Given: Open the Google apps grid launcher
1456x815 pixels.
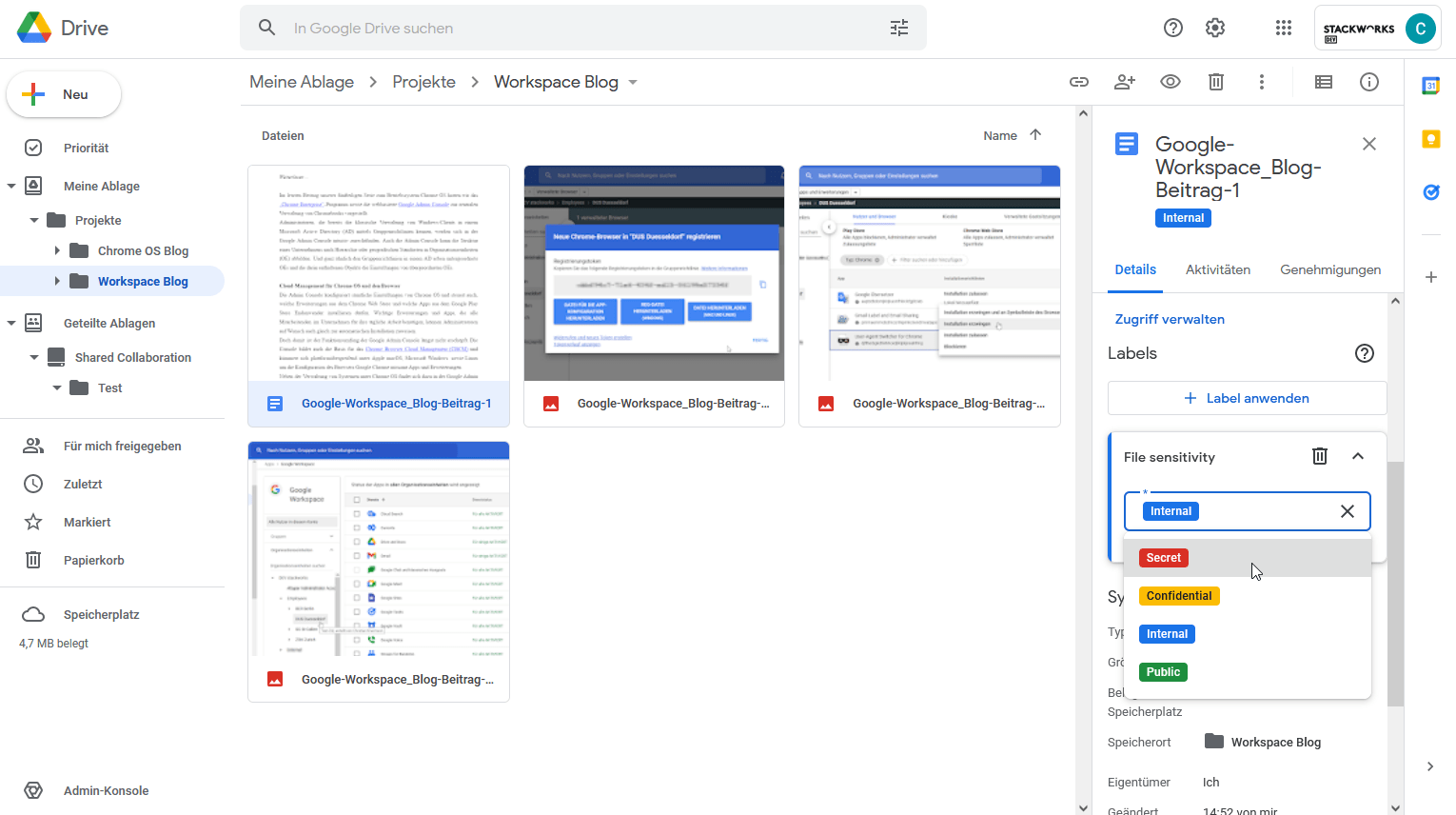Looking at the screenshot, I should 1284,28.
